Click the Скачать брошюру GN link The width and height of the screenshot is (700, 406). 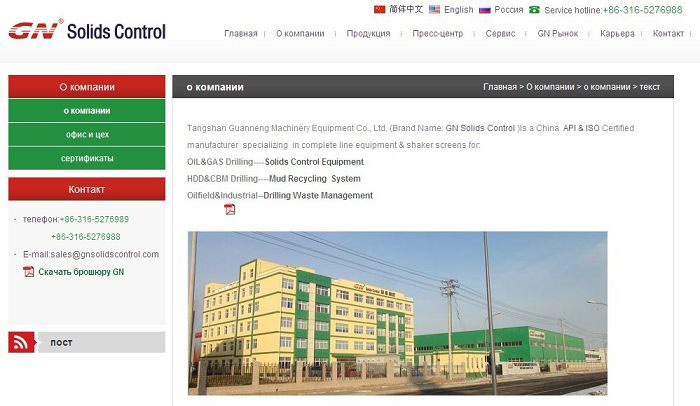(x=81, y=272)
